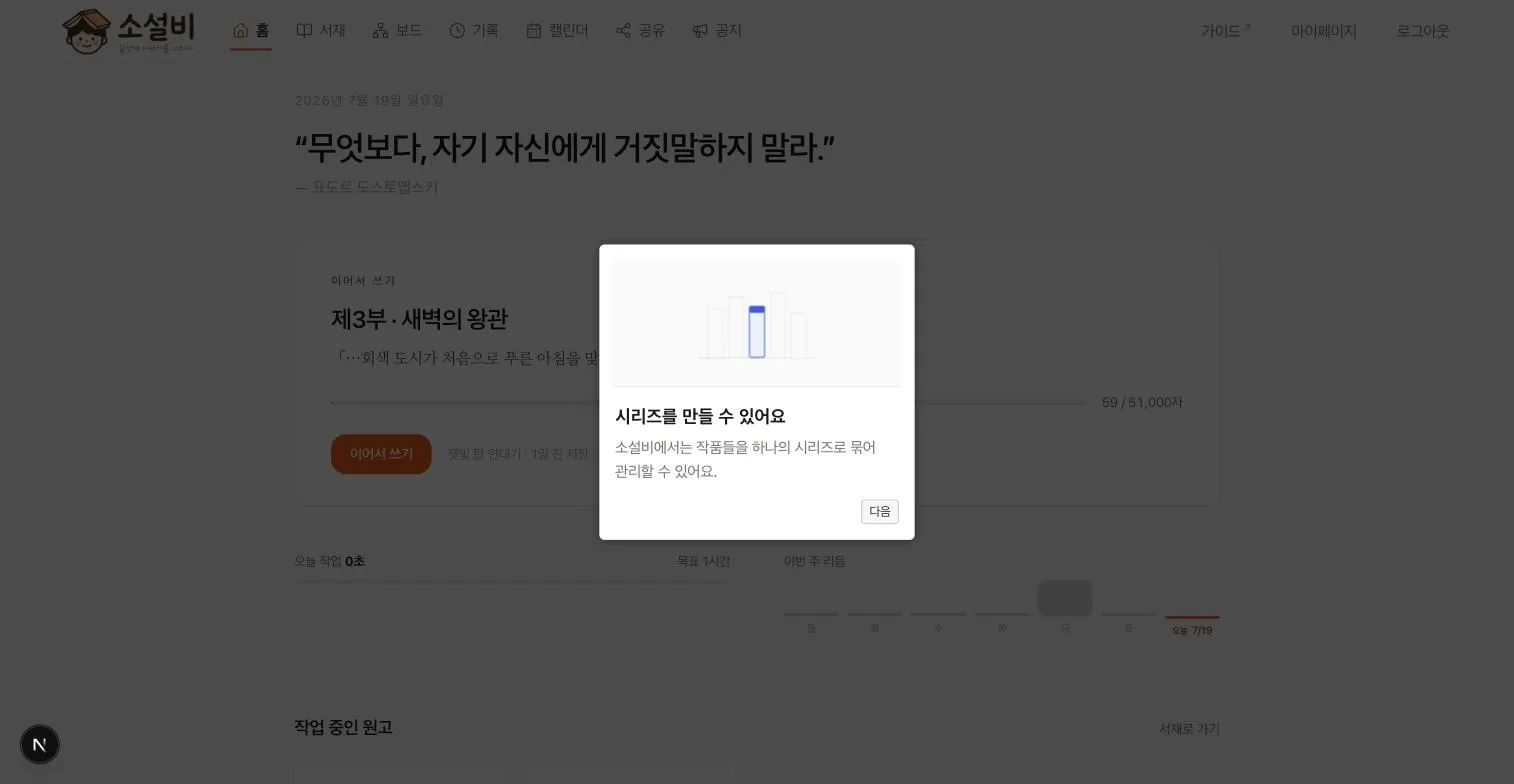Click the 작업 중인 원고 heading
This screenshot has width=1514, height=784.
(x=343, y=727)
